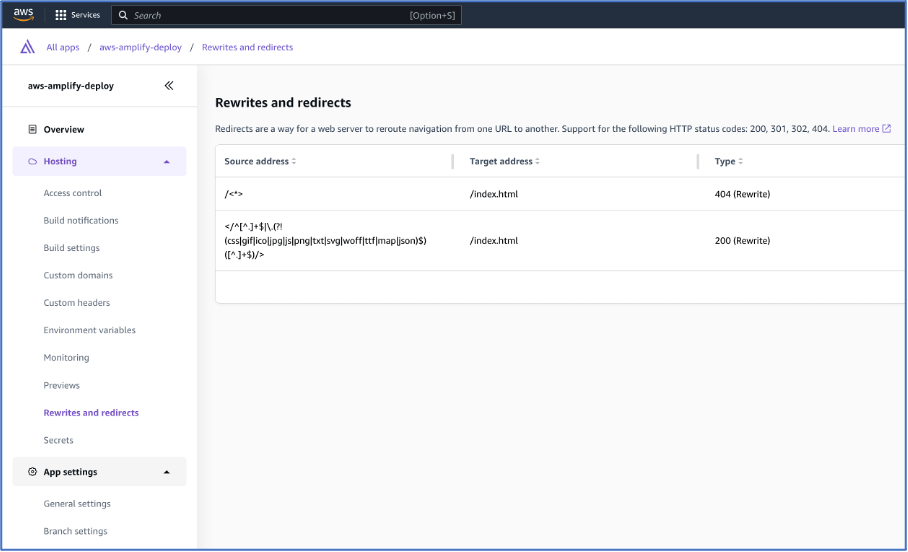Collapse the Hosting section arrow
Viewport: 908px width, 552px height.
coord(167,162)
